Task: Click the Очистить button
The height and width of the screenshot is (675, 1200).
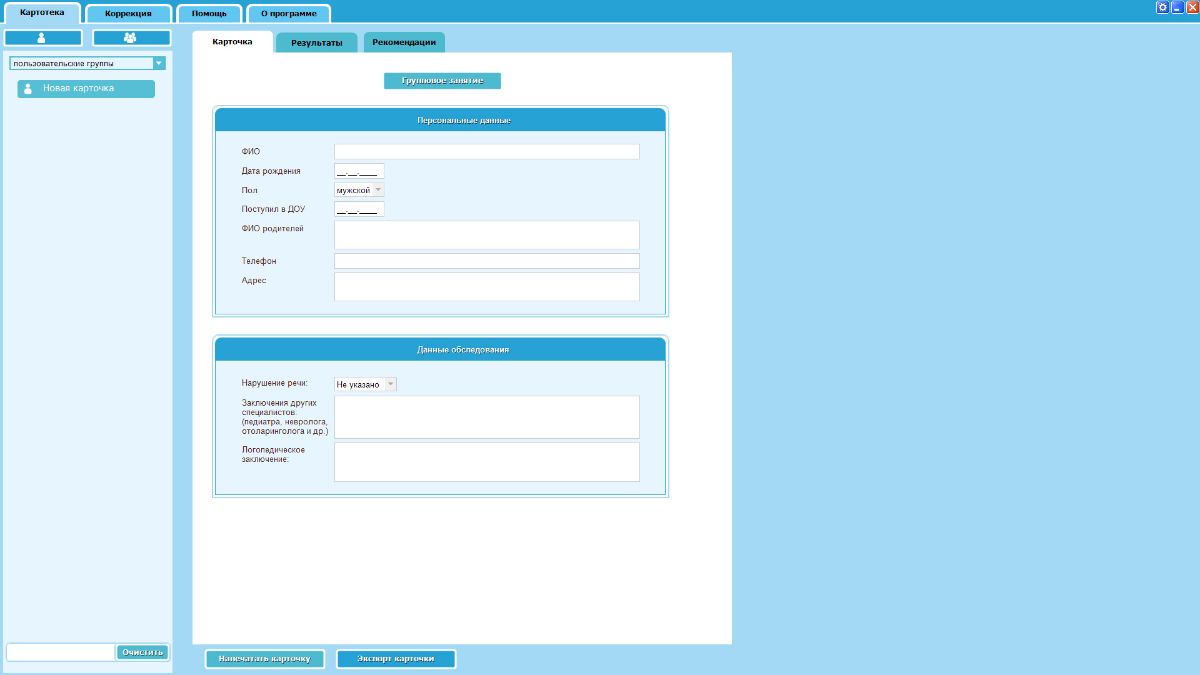Action: coord(142,652)
